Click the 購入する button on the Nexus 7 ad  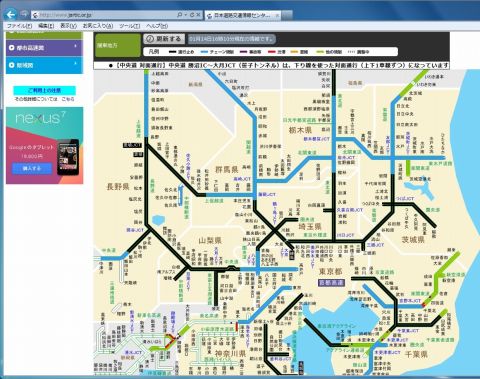[32, 168]
